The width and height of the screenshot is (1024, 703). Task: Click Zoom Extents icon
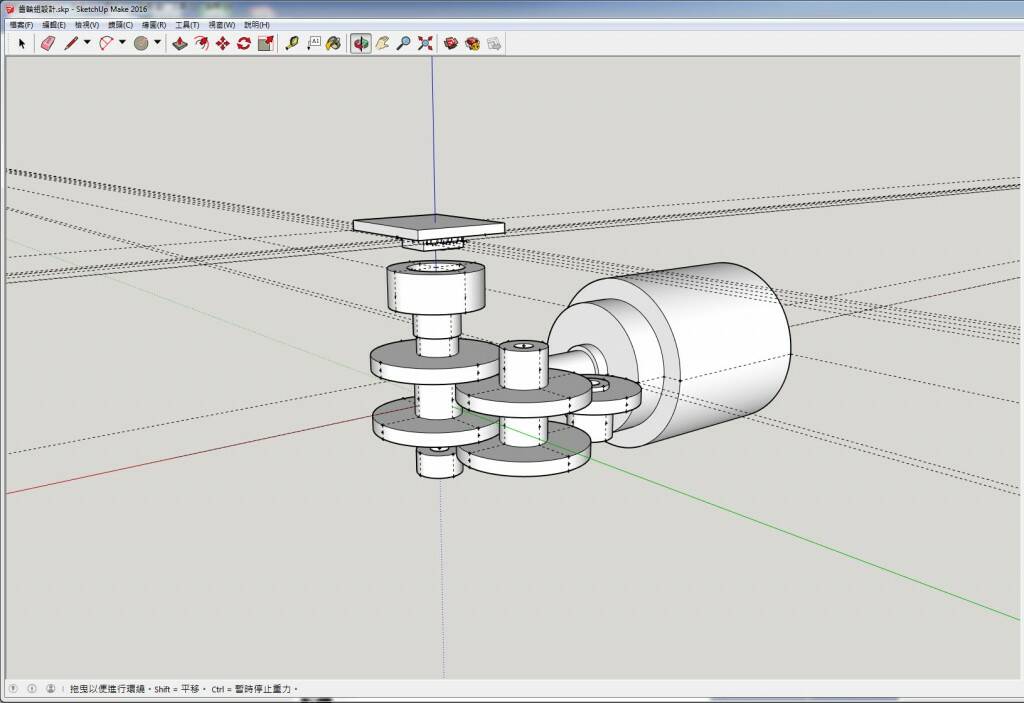(425, 44)
